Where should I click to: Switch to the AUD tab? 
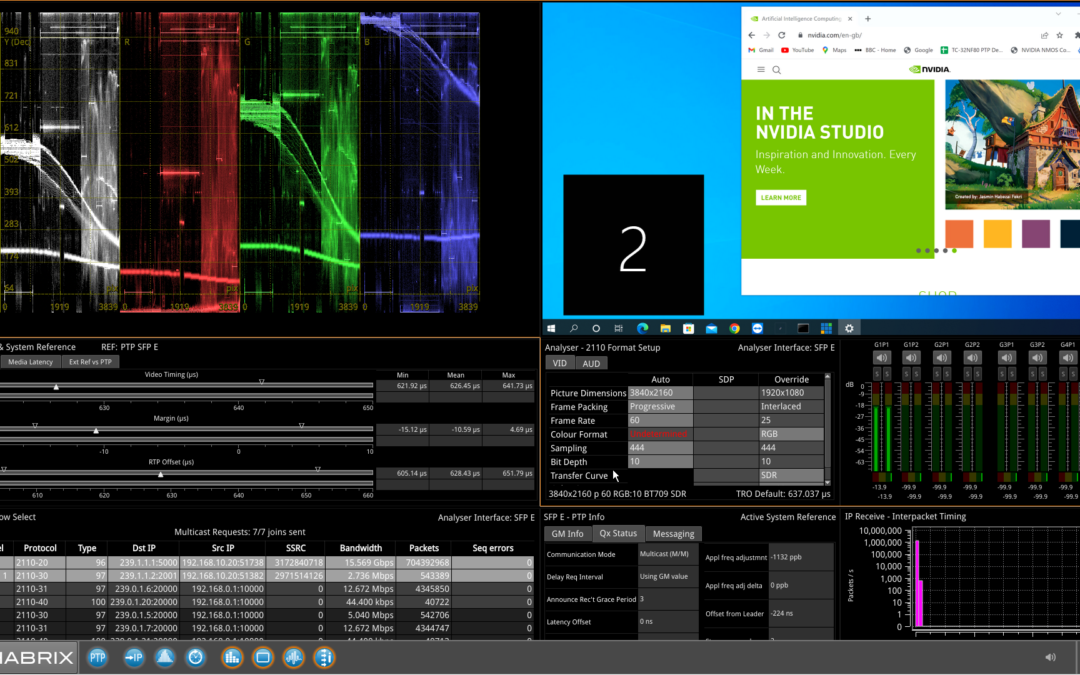point(591,364)
